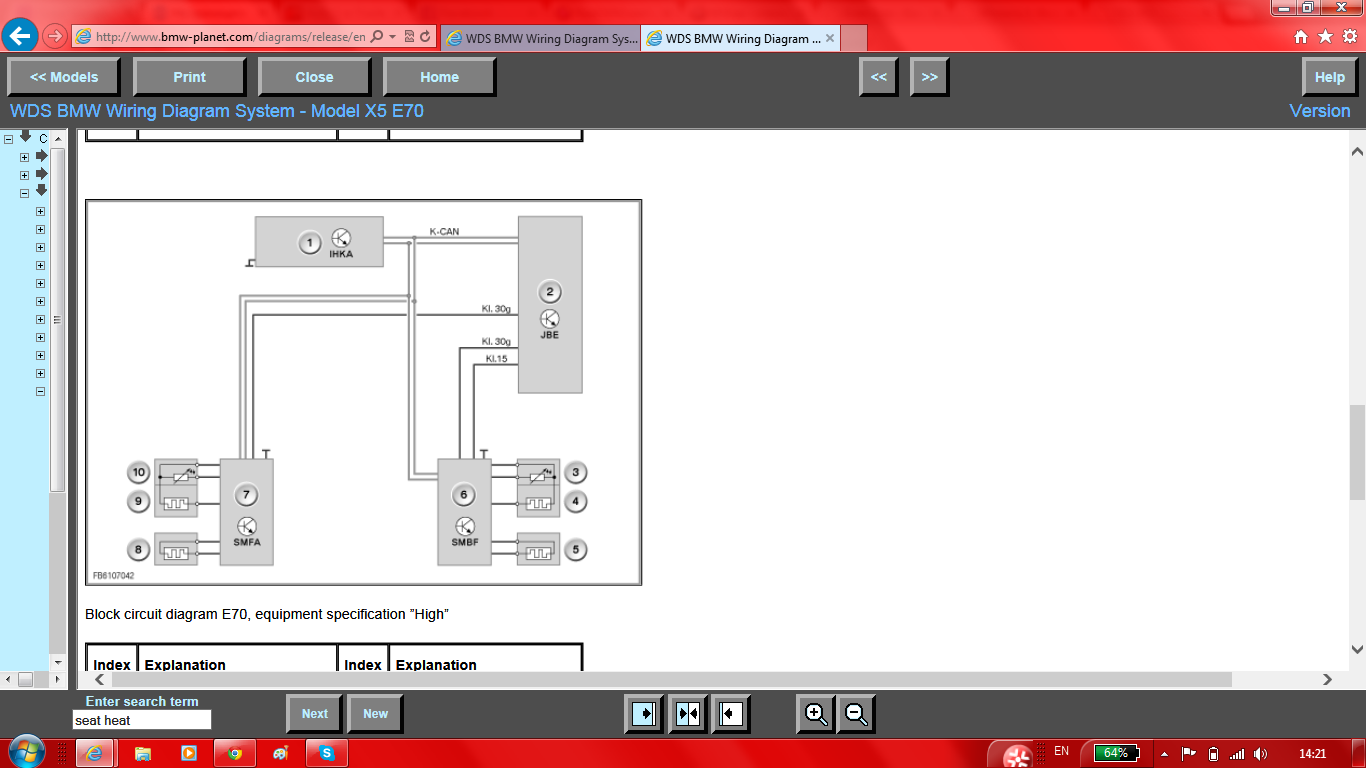Open Windows Explorer folder in the taskbar
The width and height of the screenshot is (1366, 768).
pyautogui.click(x=143, y=753)
